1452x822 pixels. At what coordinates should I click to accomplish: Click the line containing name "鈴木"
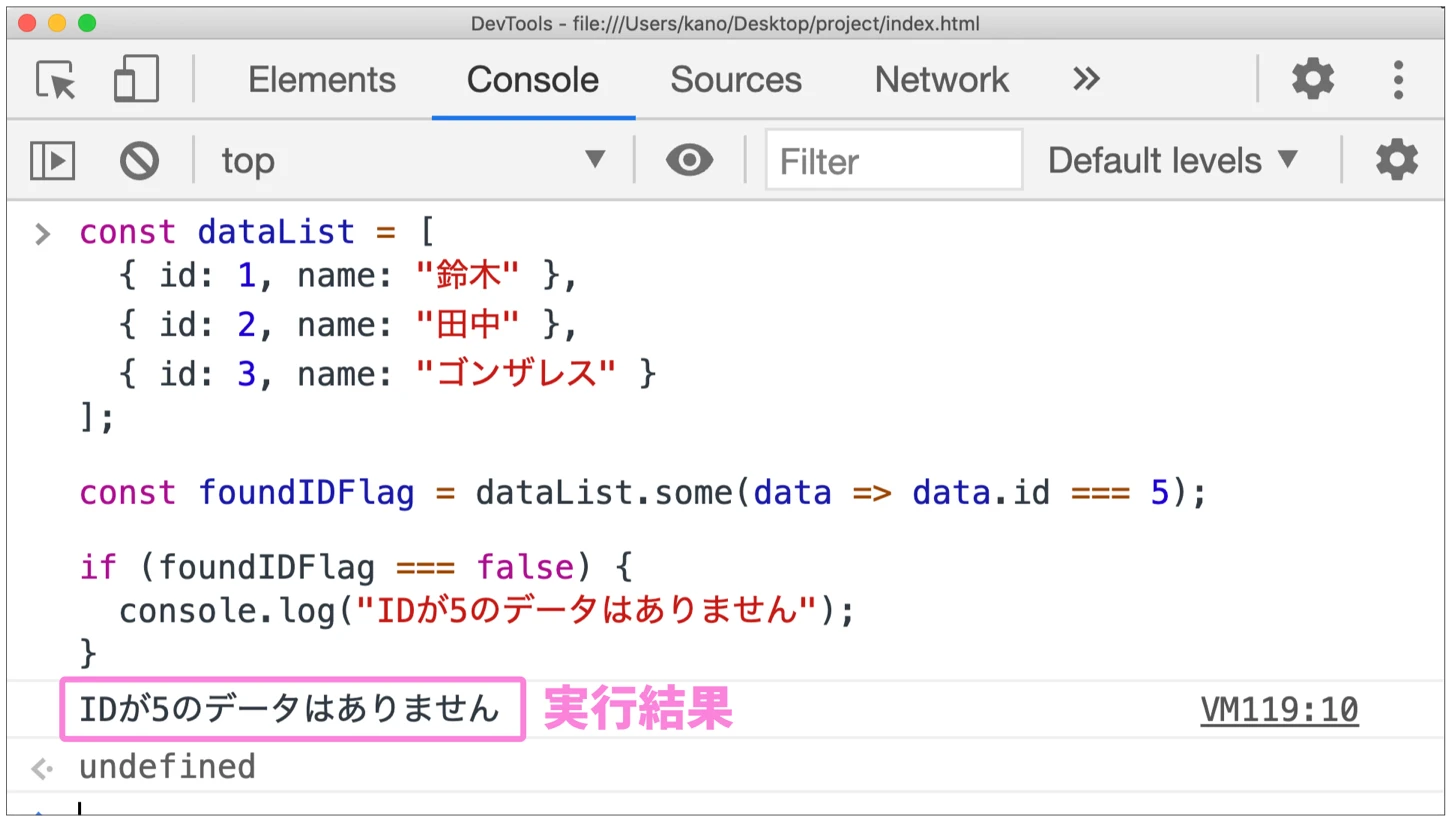pyautogui.click(x=348, y=276)
